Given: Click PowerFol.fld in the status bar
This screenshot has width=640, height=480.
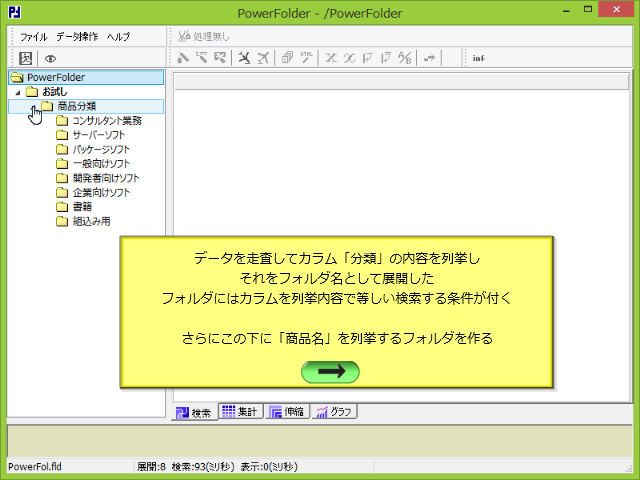Looking at the screenshot, I should pyautogui.click(x=35, y=467).
